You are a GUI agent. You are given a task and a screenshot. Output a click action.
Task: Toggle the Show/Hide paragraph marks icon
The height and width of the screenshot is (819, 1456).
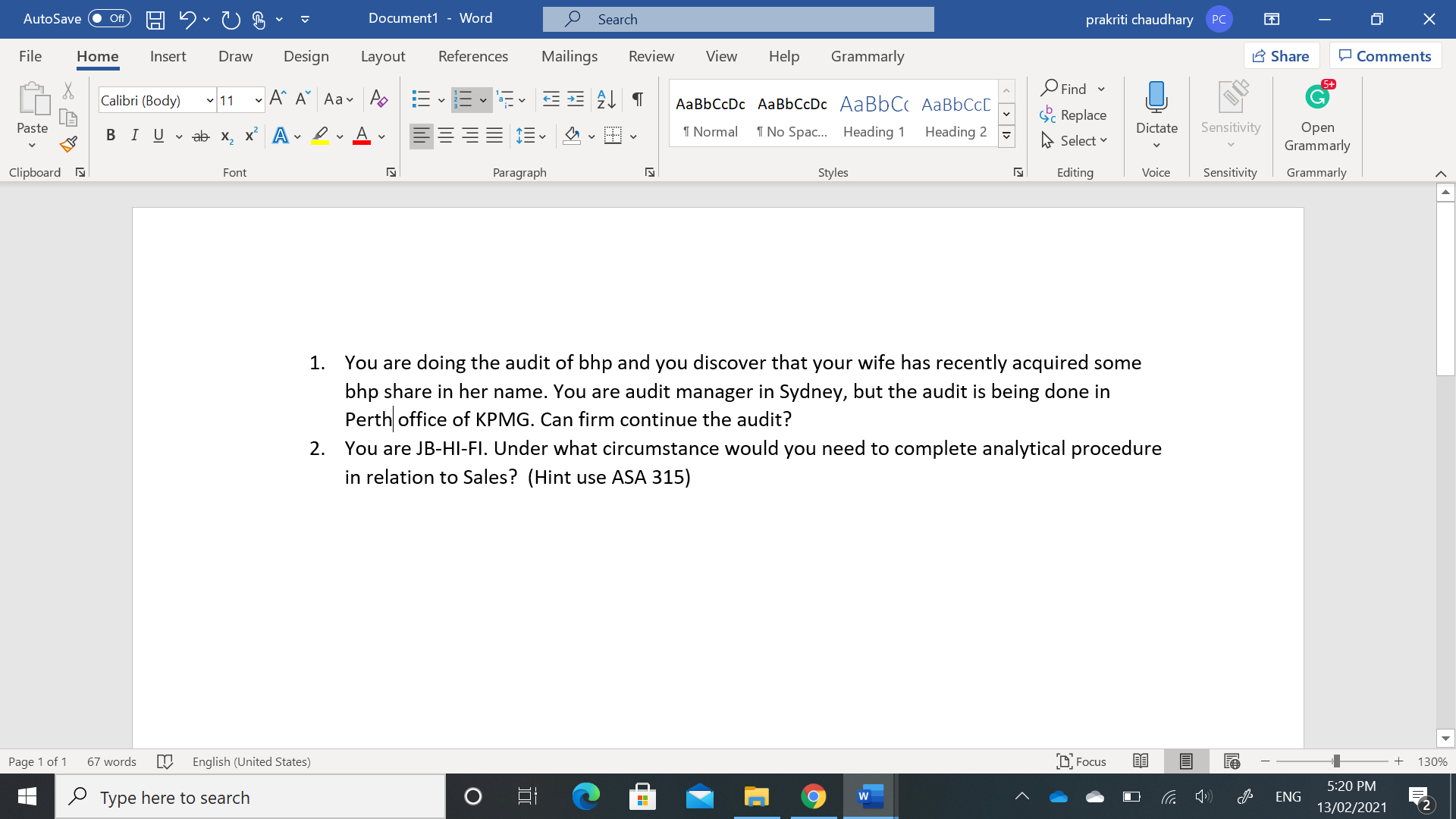coord(636,99)
